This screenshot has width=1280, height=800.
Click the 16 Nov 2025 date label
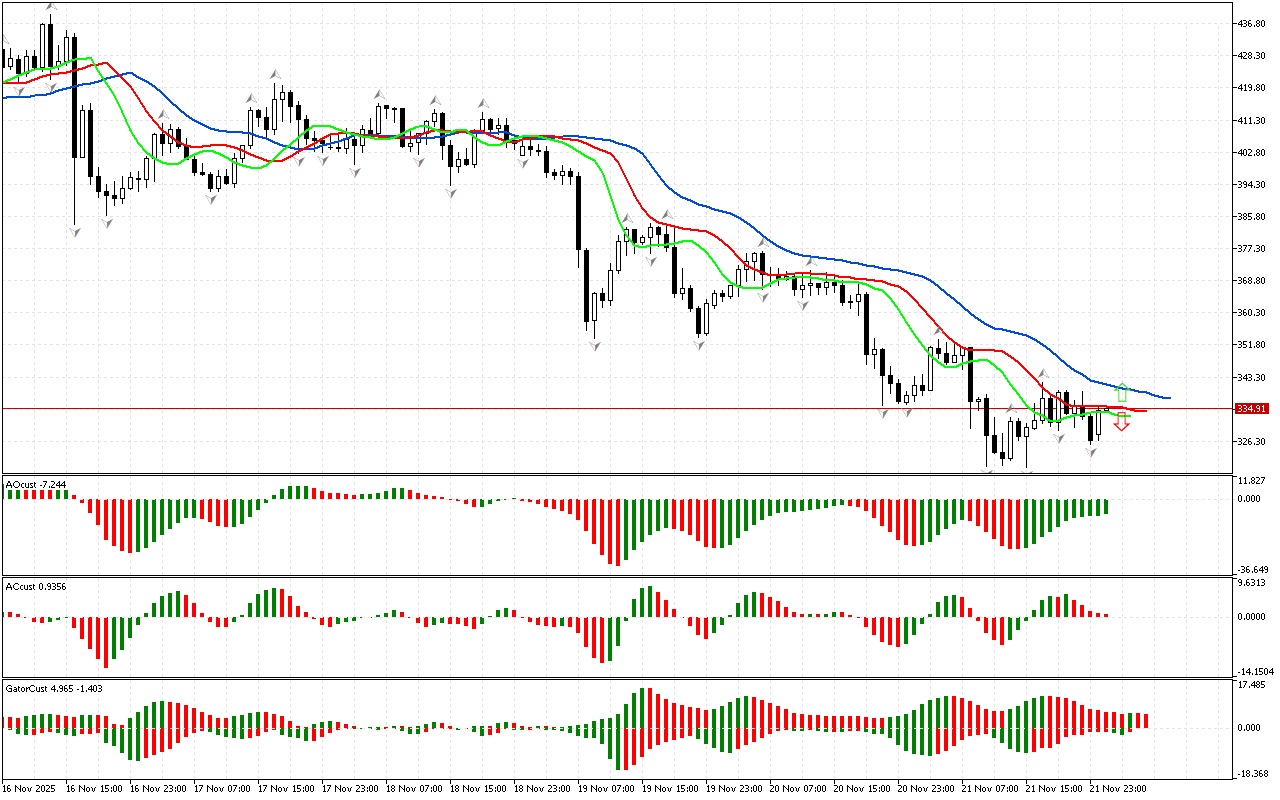click(31, 788)
